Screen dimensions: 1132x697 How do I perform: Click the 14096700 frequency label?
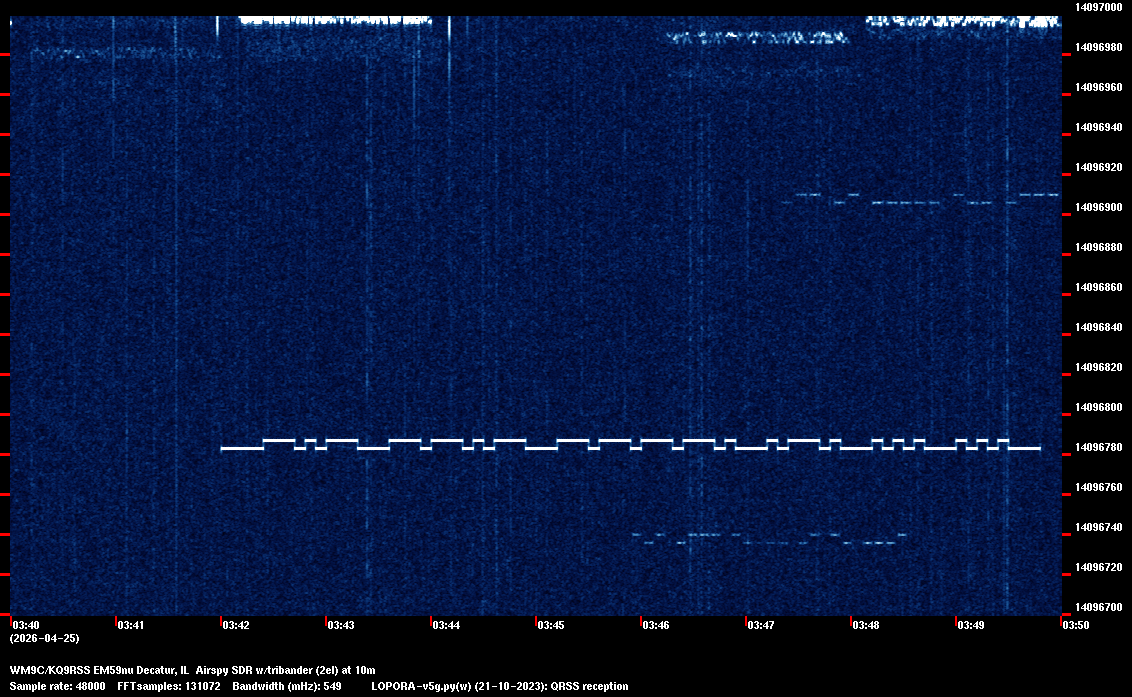[x=1098, y=607]
